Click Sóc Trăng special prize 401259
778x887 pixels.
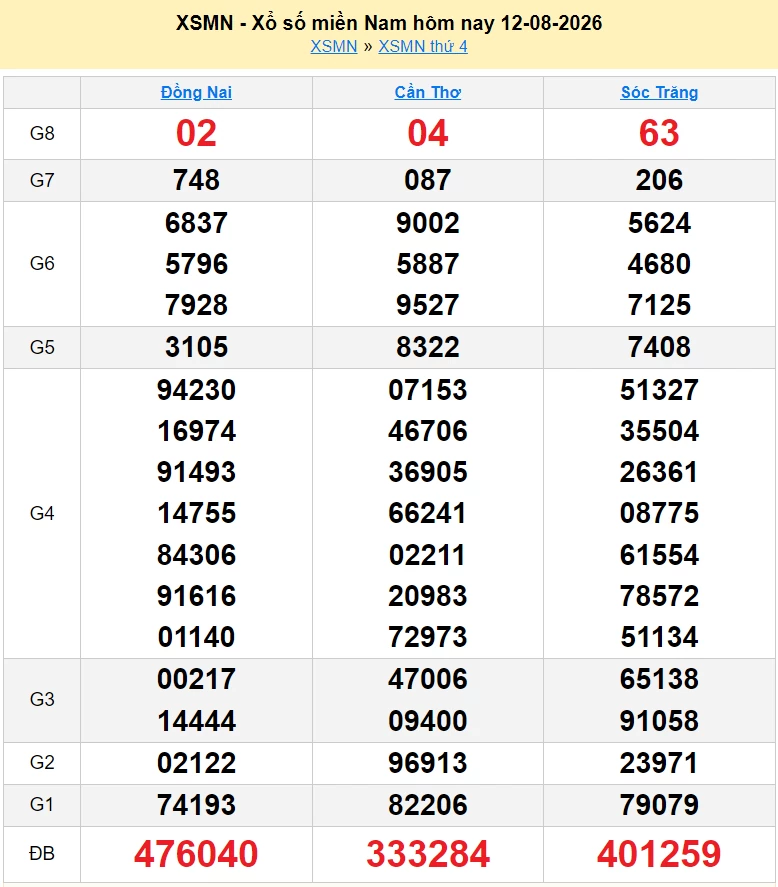[x=659, y=854]
